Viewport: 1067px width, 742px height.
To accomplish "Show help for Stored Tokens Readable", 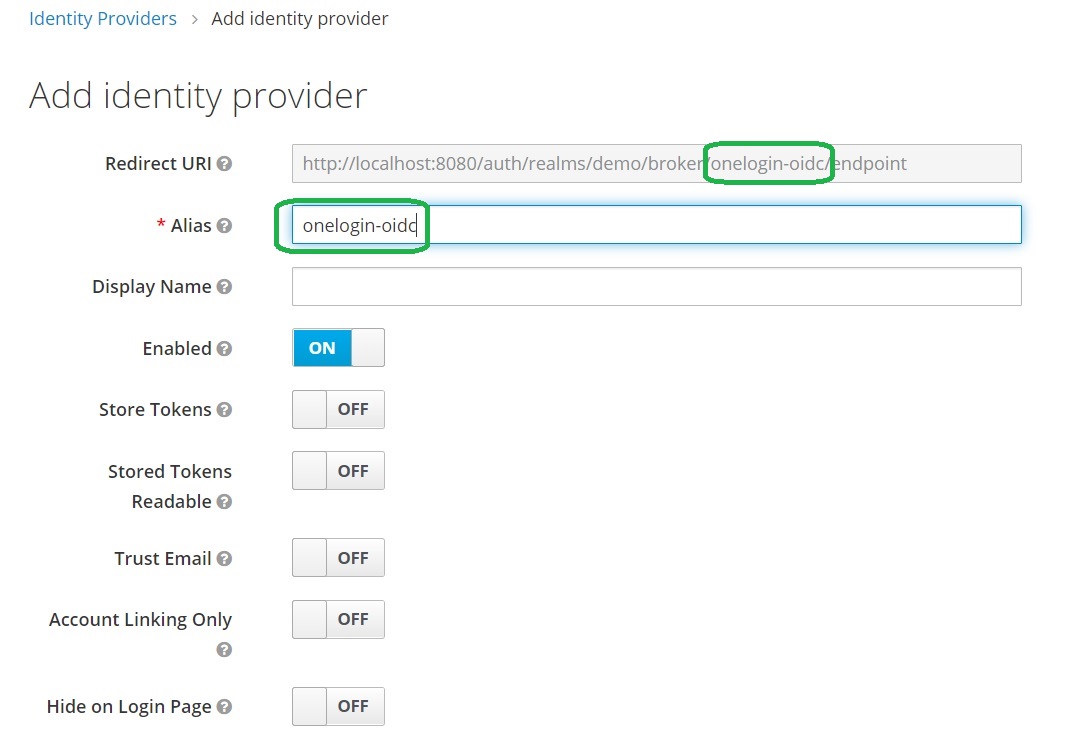I will [224, 502].
